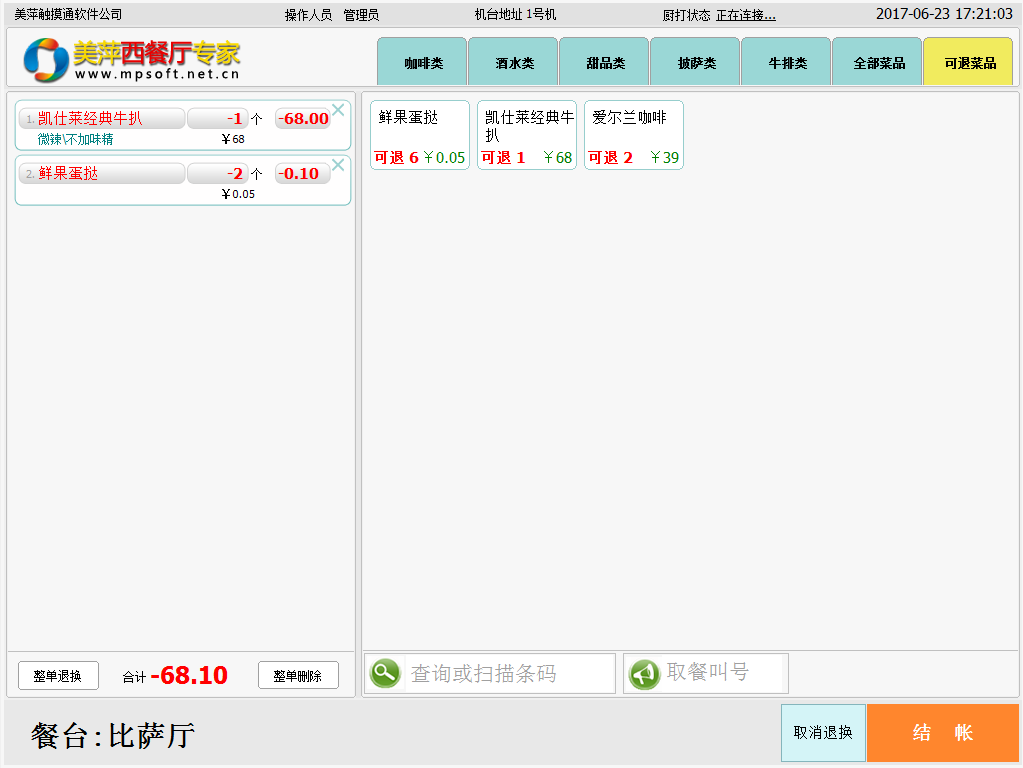This screenshot has height=768, width=1023.
Task: Choose the 鲜果蛋挞 returnable item tile
Action: pyautogui.click(x=419, y=135)
